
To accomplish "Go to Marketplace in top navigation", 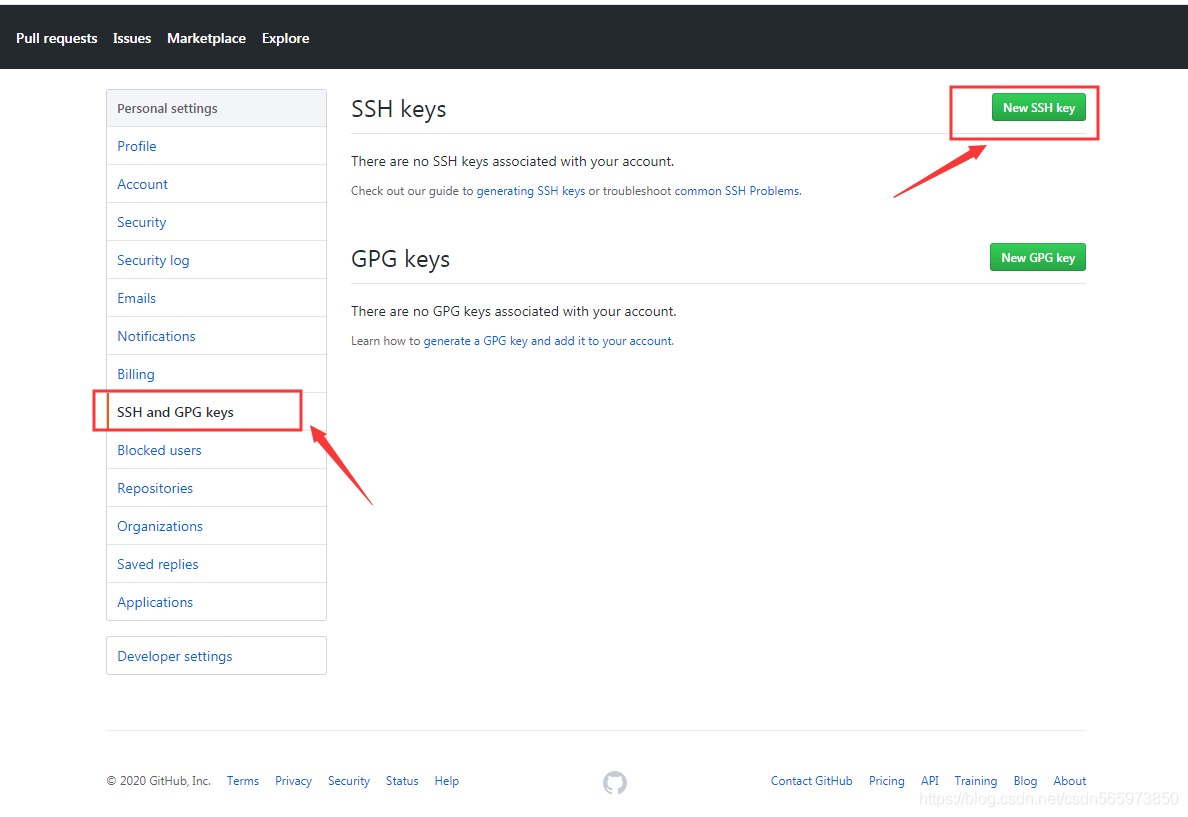I will coord(206,38).
